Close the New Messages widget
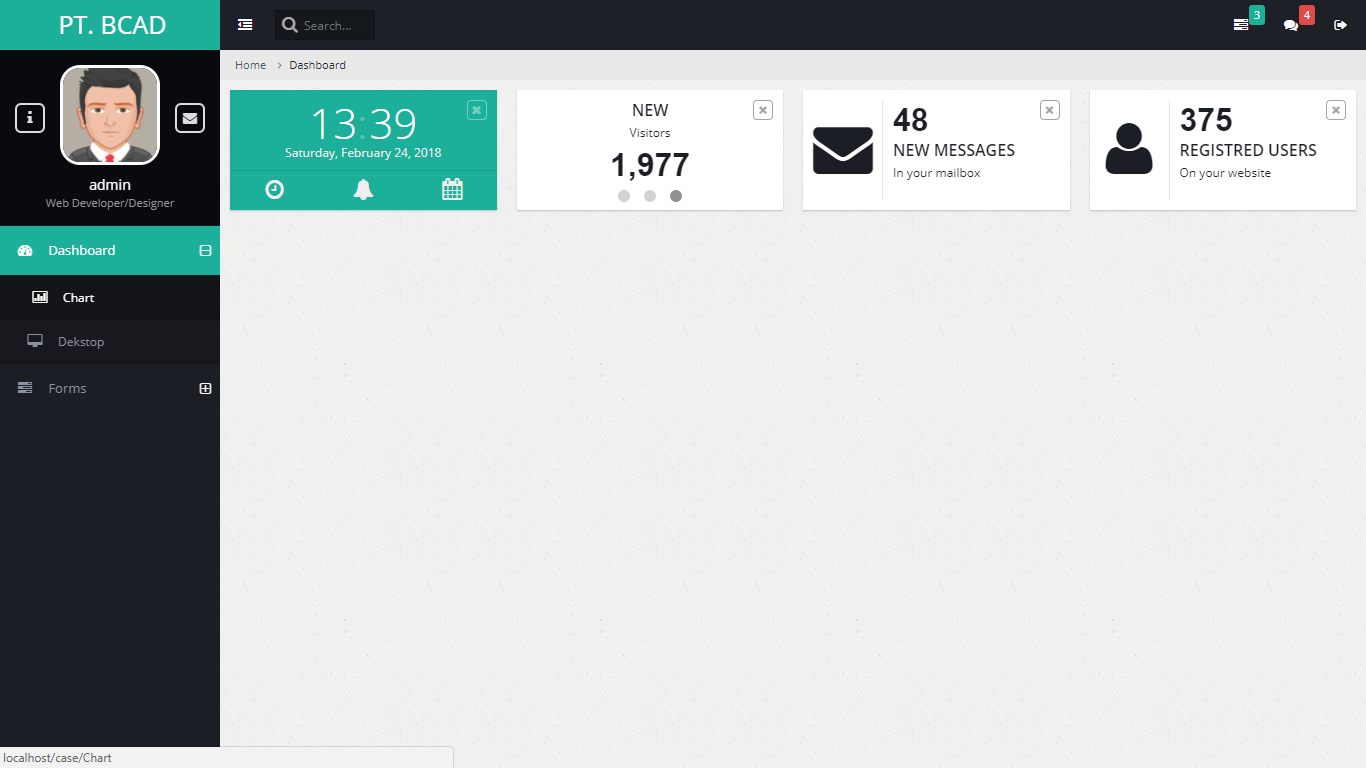 1049,110
